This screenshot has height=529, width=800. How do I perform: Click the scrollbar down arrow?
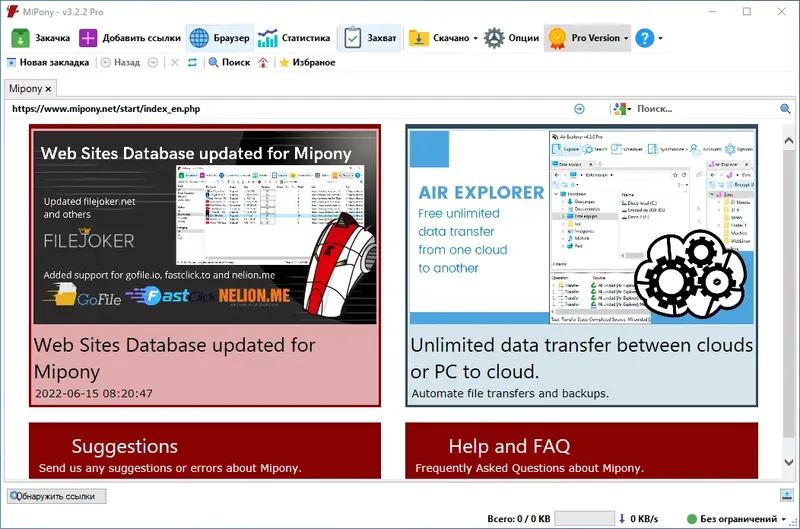pyautogui.click(x=789, y=462)
